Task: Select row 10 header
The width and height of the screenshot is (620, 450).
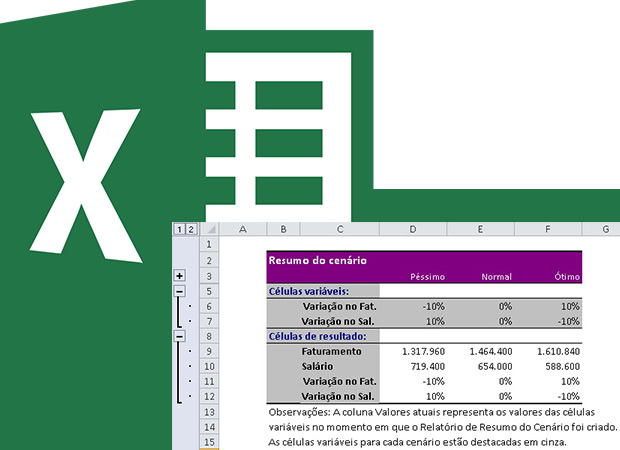Action: click(209, 367)
